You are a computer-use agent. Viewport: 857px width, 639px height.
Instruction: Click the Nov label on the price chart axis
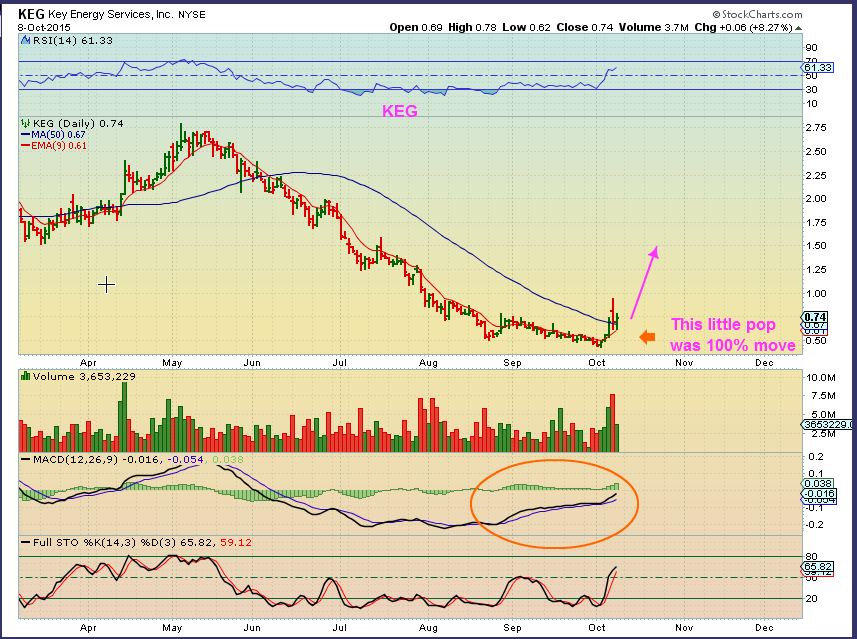pyautogui.click(x=684, y=363)
